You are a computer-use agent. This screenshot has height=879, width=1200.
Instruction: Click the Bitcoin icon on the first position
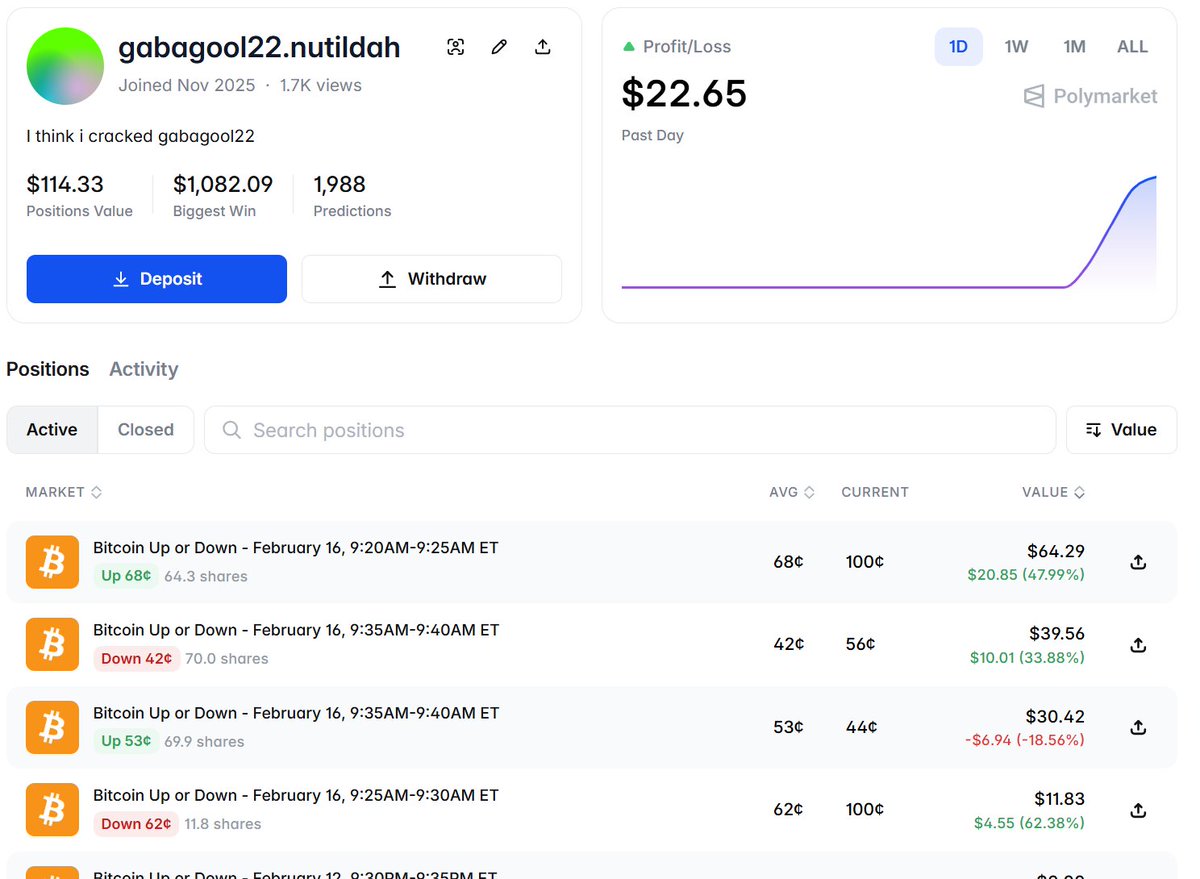tap(52, 562)
